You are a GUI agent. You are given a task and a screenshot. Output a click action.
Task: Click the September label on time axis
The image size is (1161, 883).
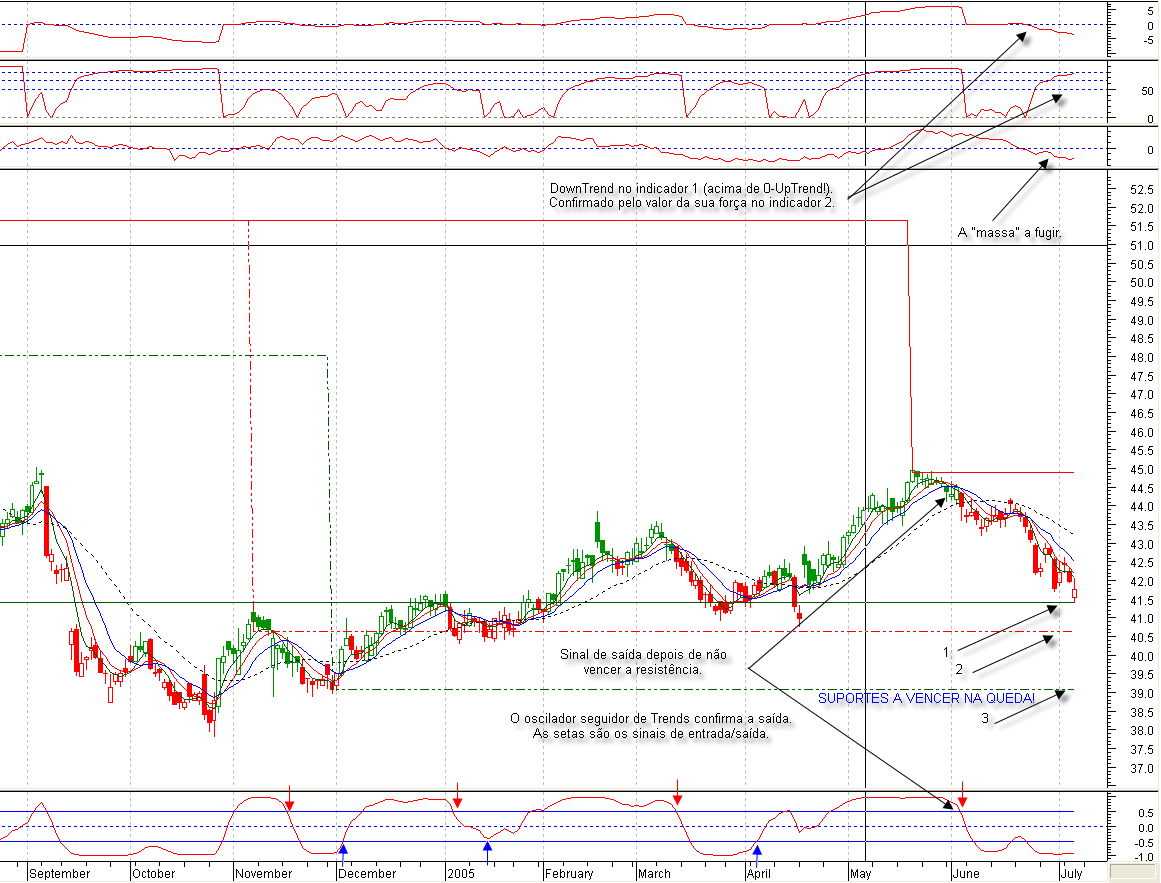pos(59,873)
